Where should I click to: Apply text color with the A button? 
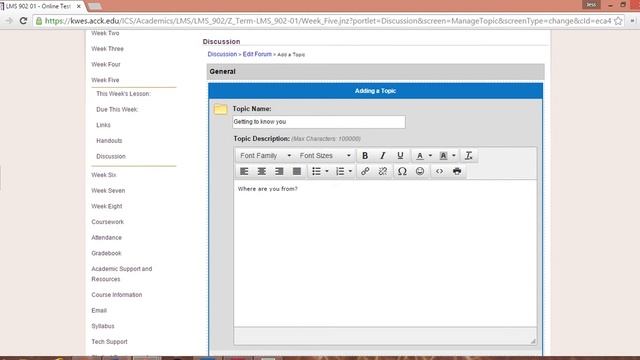point(420,156)
